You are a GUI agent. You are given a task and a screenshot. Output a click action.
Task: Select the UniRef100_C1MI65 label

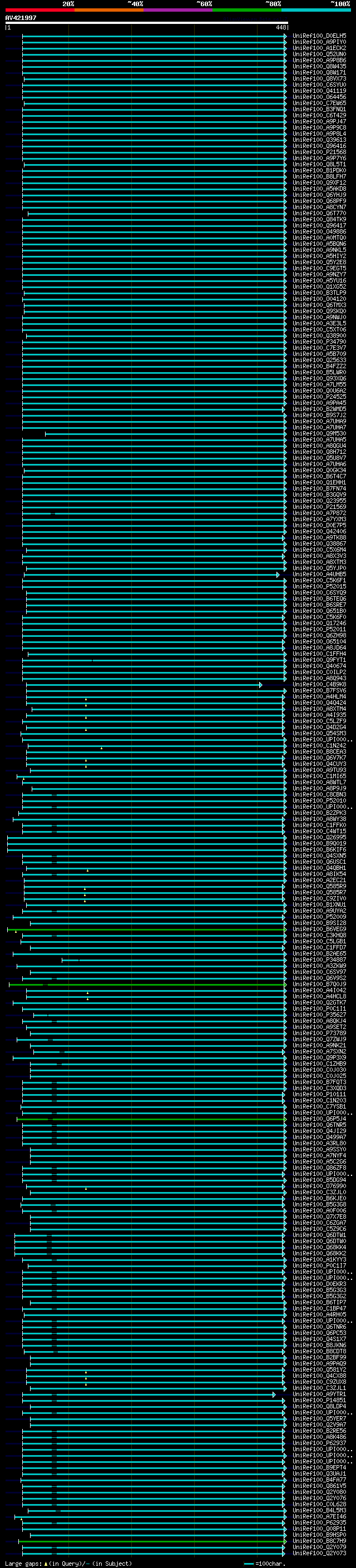[x=319, y=776]
